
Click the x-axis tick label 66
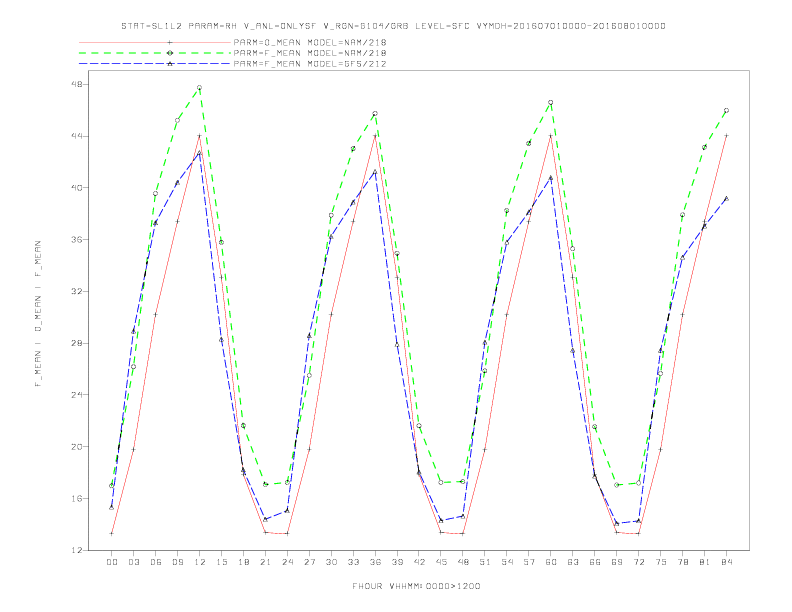(x=595, y=562)
